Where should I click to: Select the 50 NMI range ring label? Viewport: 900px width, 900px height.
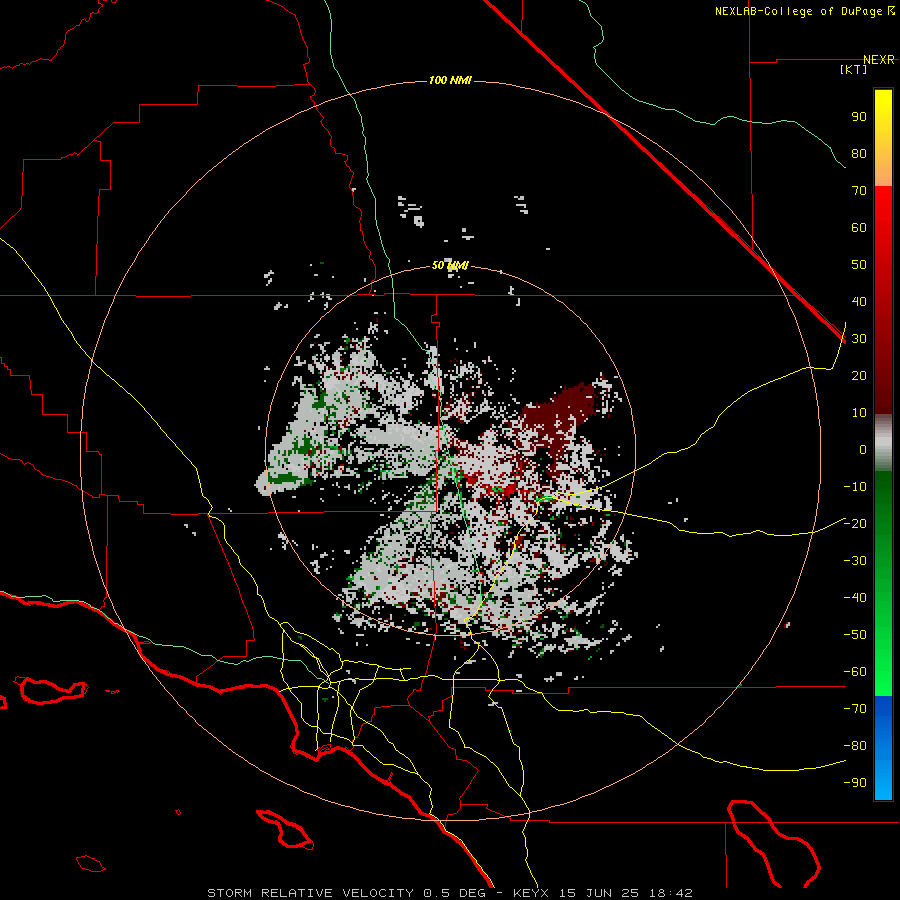pyautogui.click(x=450, y=265)
